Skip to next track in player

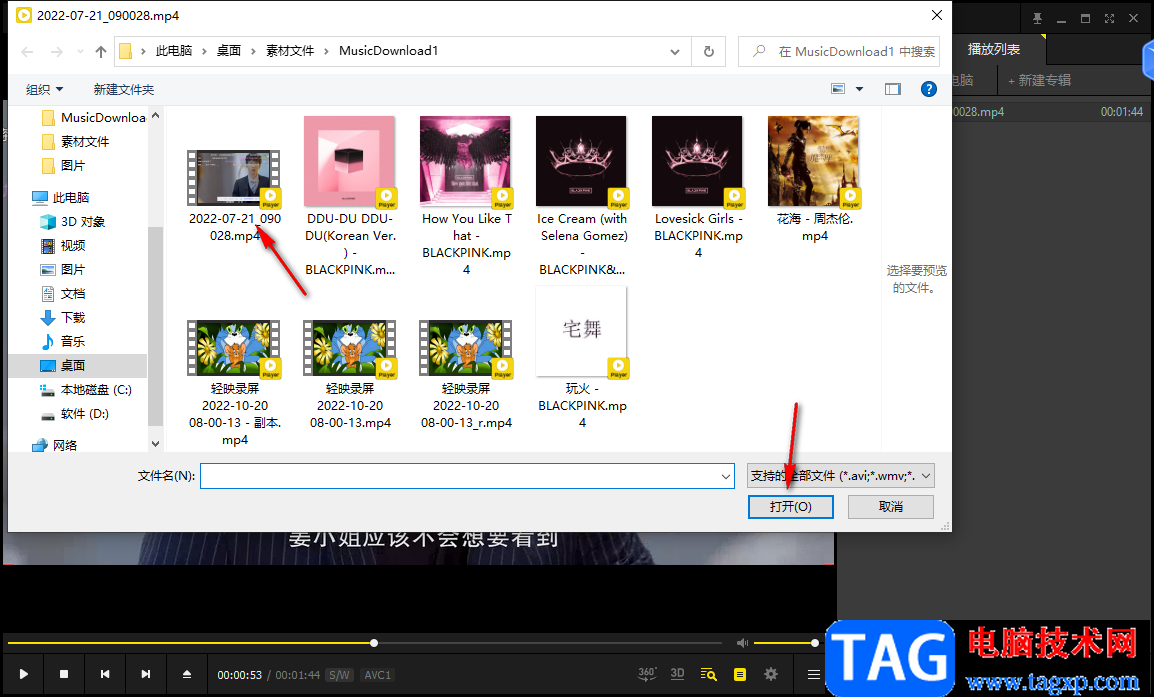point(146,674)
